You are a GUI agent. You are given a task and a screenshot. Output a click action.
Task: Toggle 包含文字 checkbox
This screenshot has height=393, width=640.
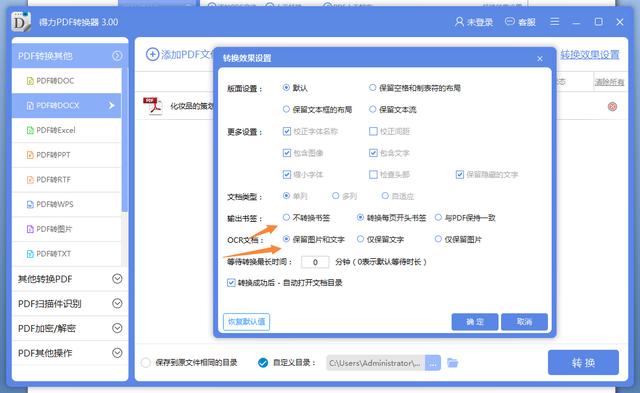click(x=373, y=153)
